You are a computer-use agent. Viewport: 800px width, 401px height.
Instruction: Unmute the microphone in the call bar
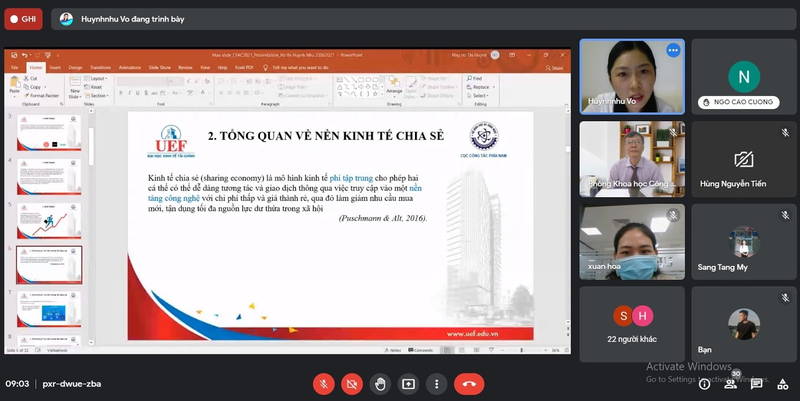click(323, 383)
